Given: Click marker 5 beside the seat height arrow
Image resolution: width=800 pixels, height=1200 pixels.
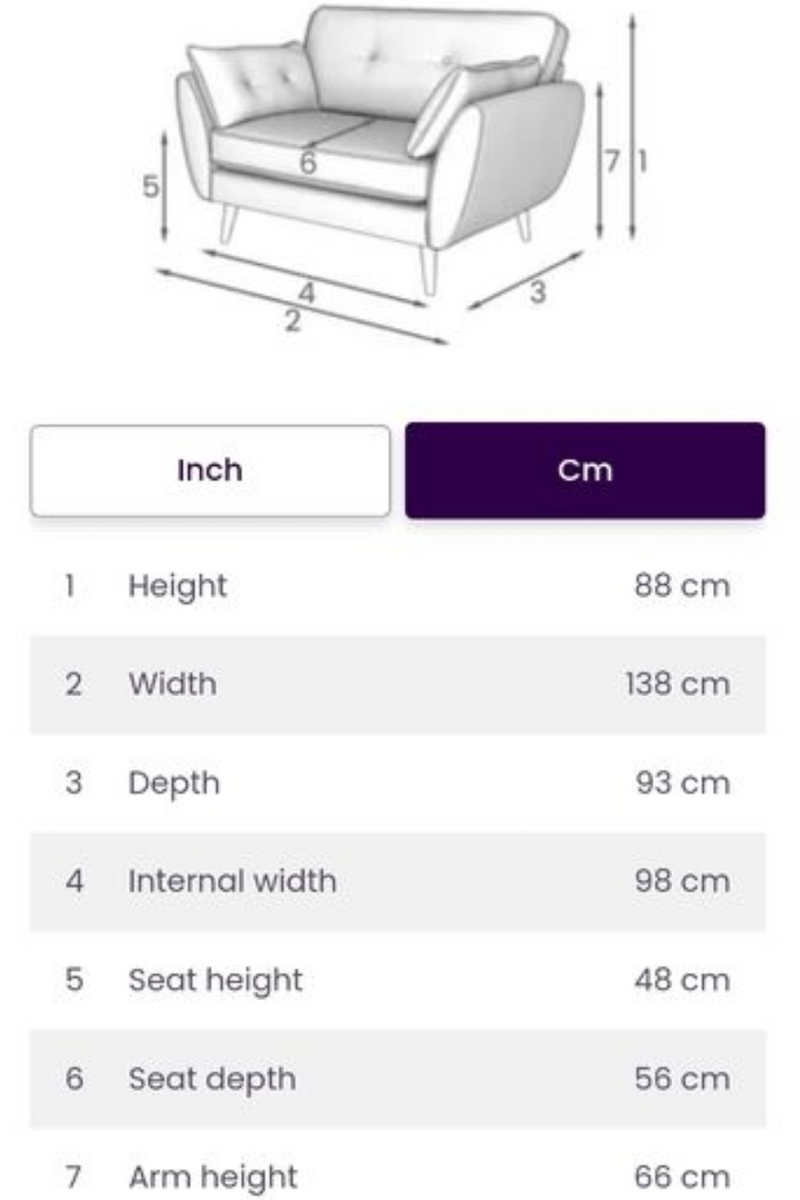Looking at the screenshot, I should pyautogui.click(x=151, y=186).
